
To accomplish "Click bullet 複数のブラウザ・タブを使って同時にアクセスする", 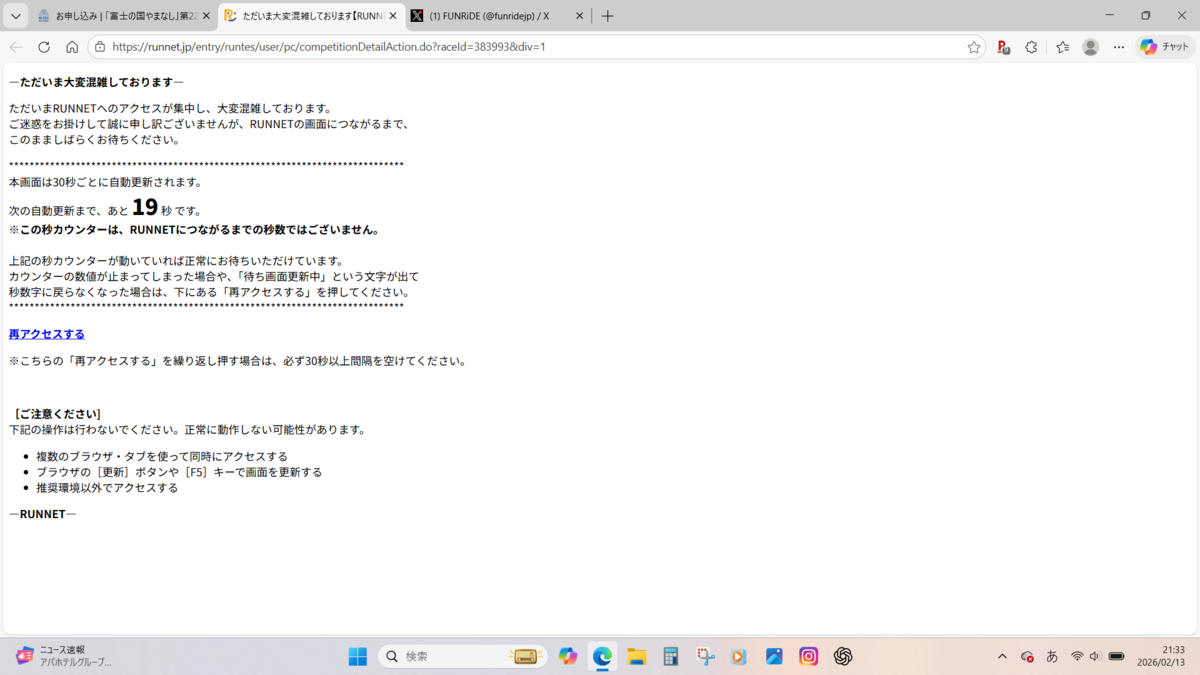I will click(x=162, y=456).
